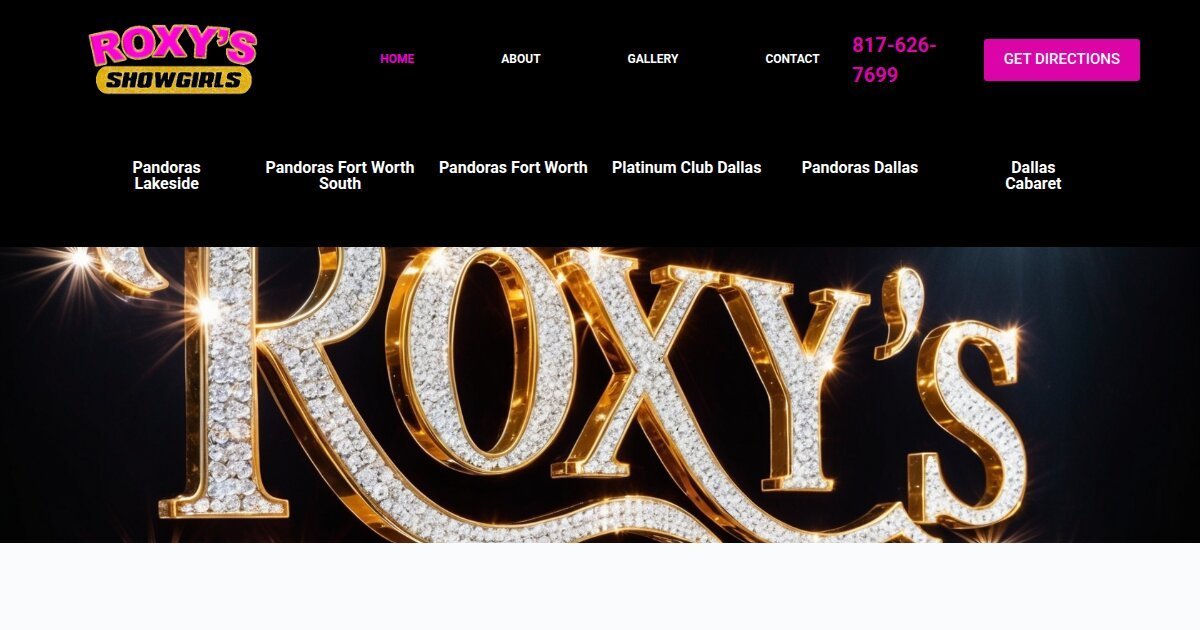Click the Get Directions button
This screenshot has width=1200, height=630.
(x=1062, y=60)
